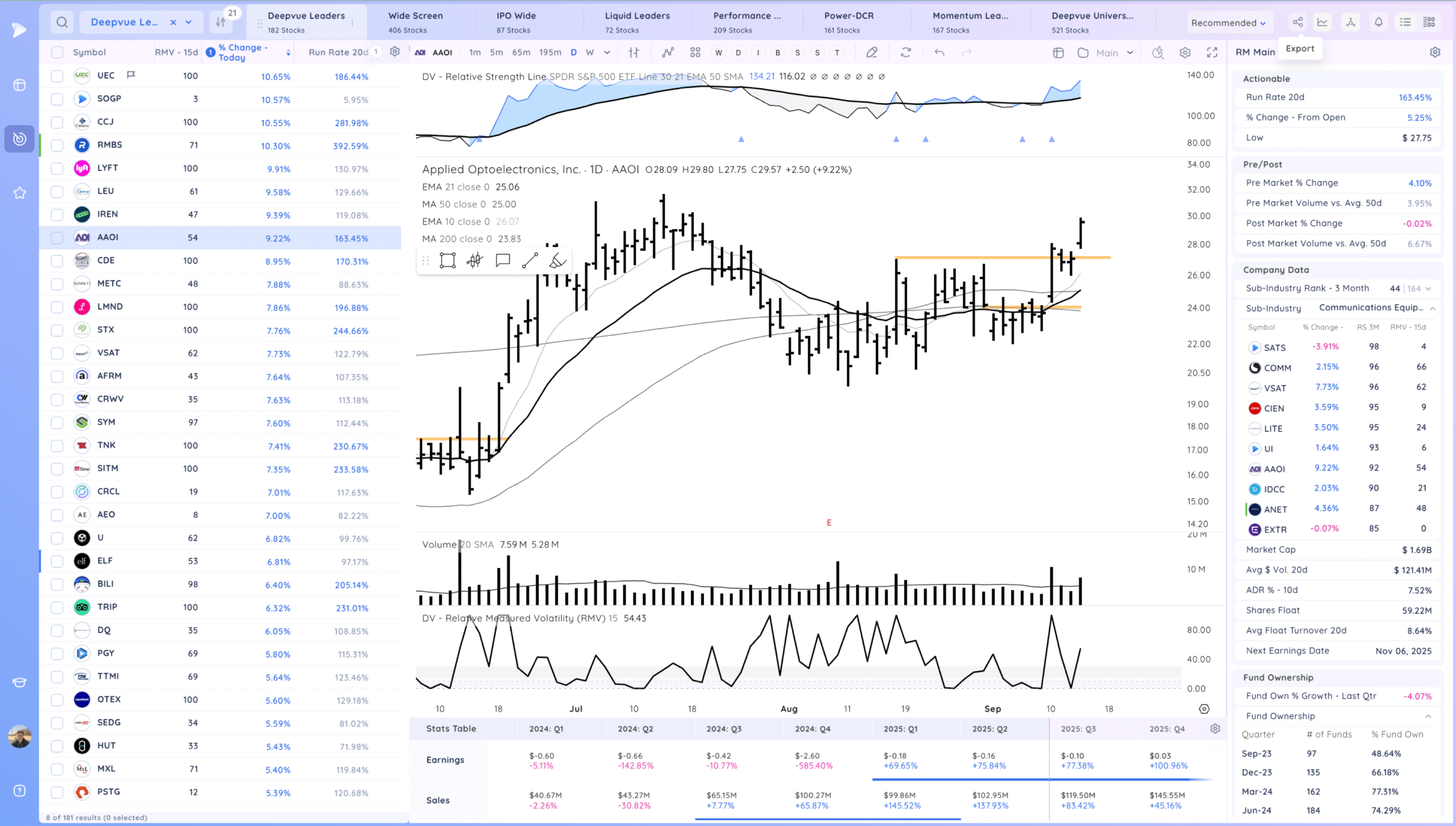Open the line chart view icon

pyautogui.click(x=1322, y=22)
